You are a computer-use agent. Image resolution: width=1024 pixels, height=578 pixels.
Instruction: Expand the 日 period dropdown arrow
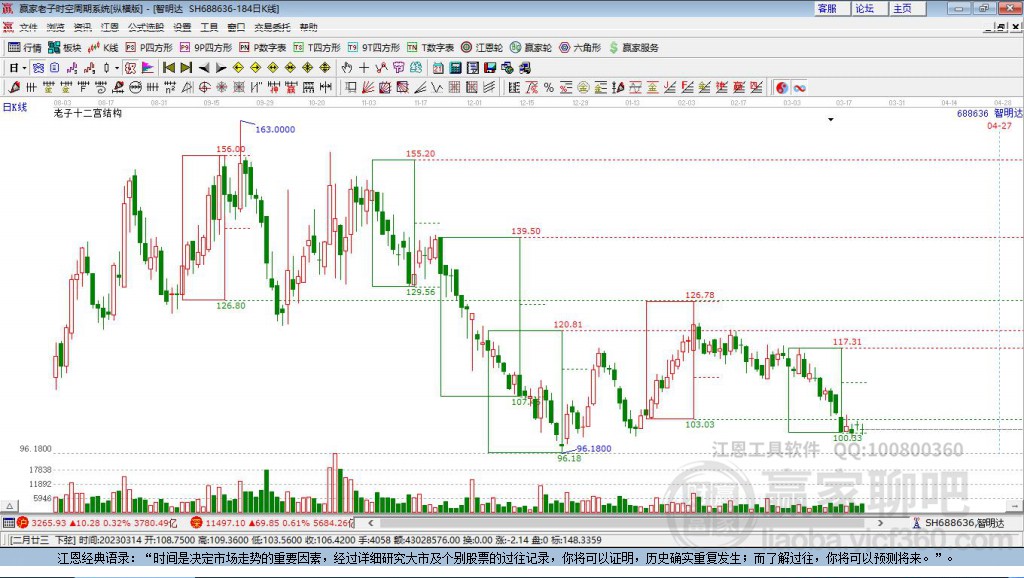pyautogui.click(x=24, y=68)
